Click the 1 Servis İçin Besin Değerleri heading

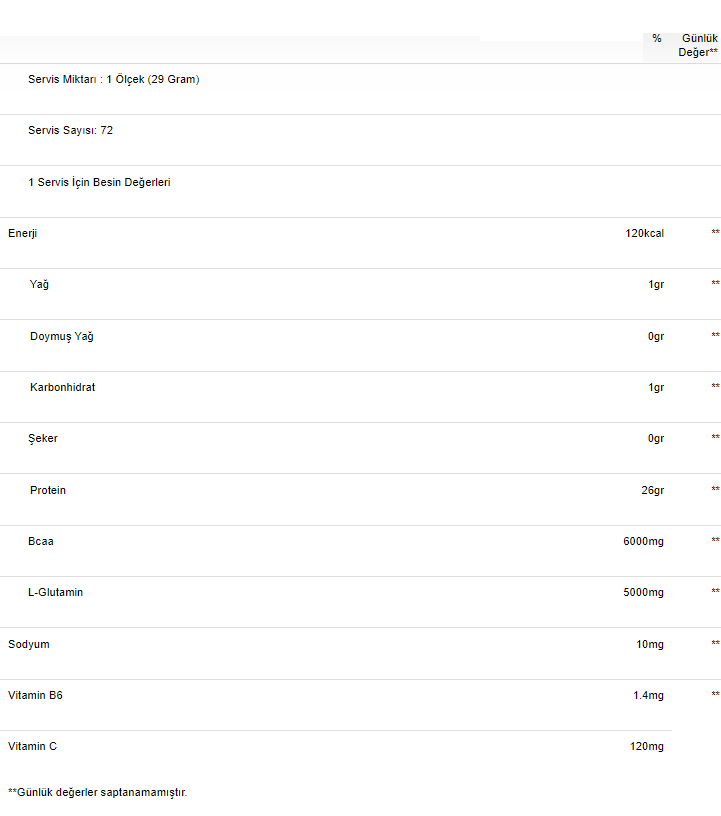coord(99,183)
